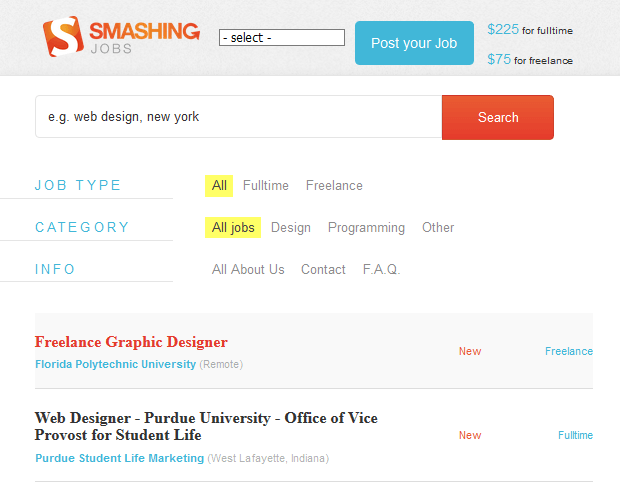Open the Web Designer - Purdue University listing
This screenshot has width=620, height=500.
206,426
